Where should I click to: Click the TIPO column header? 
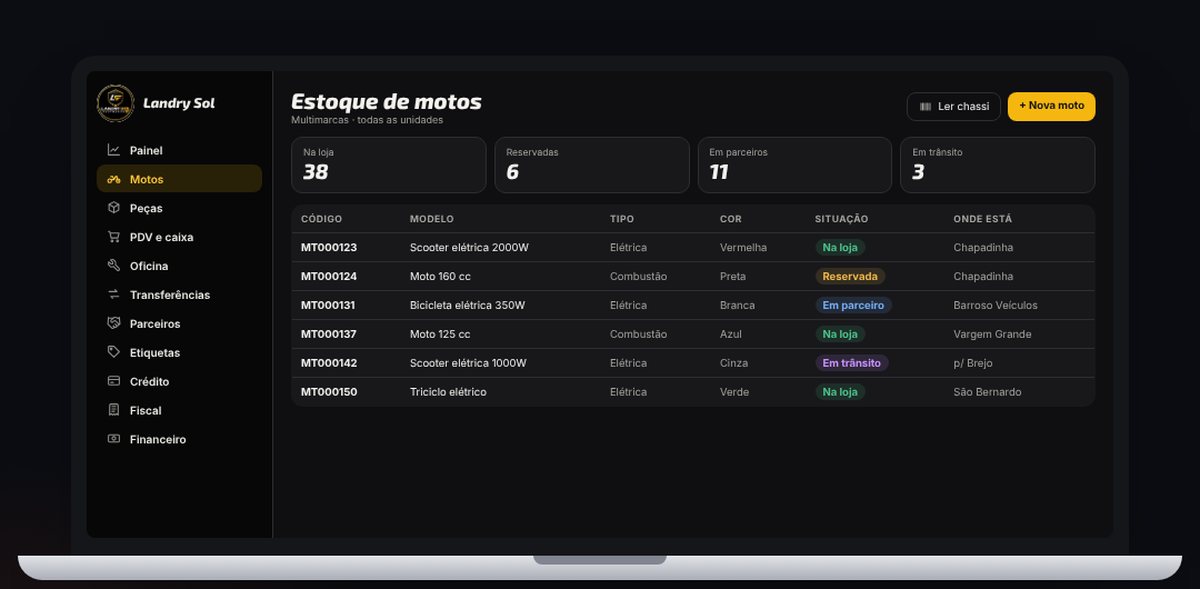(x=622, y=219)
